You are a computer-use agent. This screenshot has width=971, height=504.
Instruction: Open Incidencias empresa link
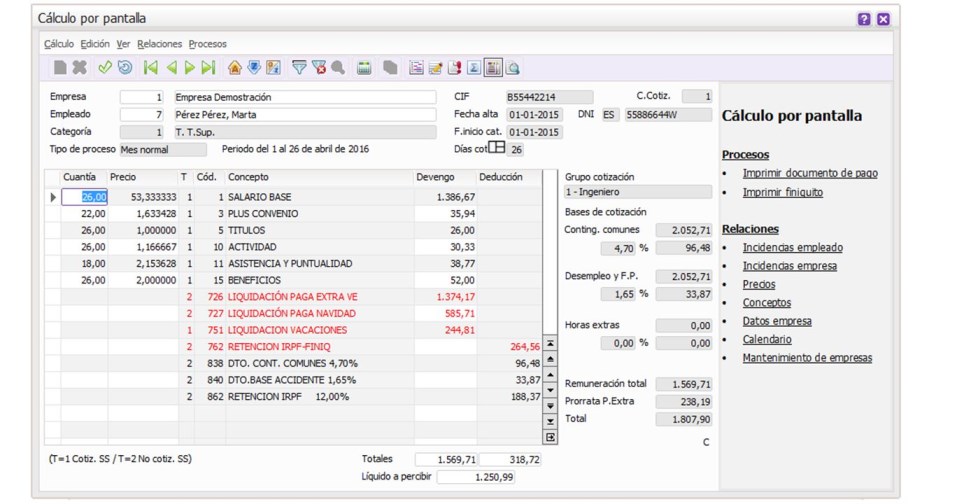[790, 266]
